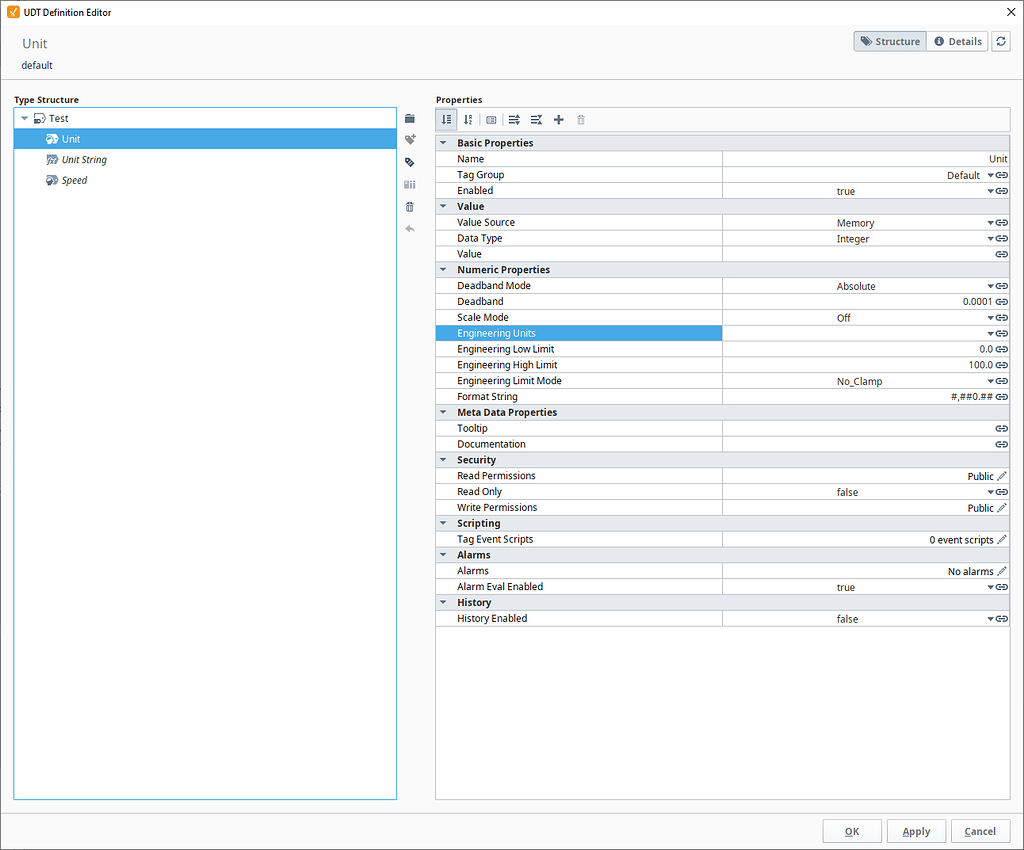
Task: Create a new folder in the type structure
Action: pyautogui.click(x=409, y=118)
